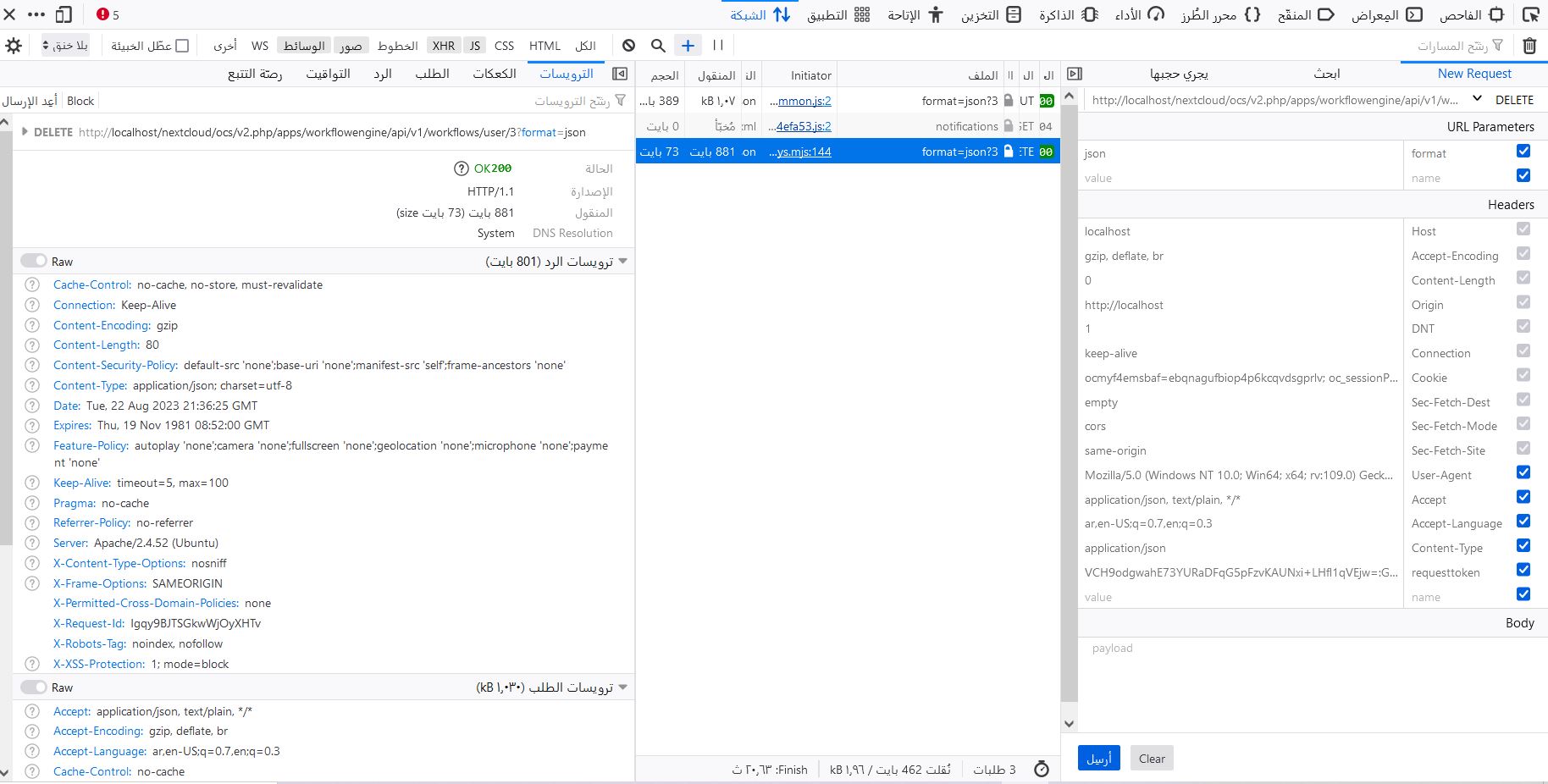Open help for X-XSS-Protection header
The image size is (1548, 784).
(32, 664)
